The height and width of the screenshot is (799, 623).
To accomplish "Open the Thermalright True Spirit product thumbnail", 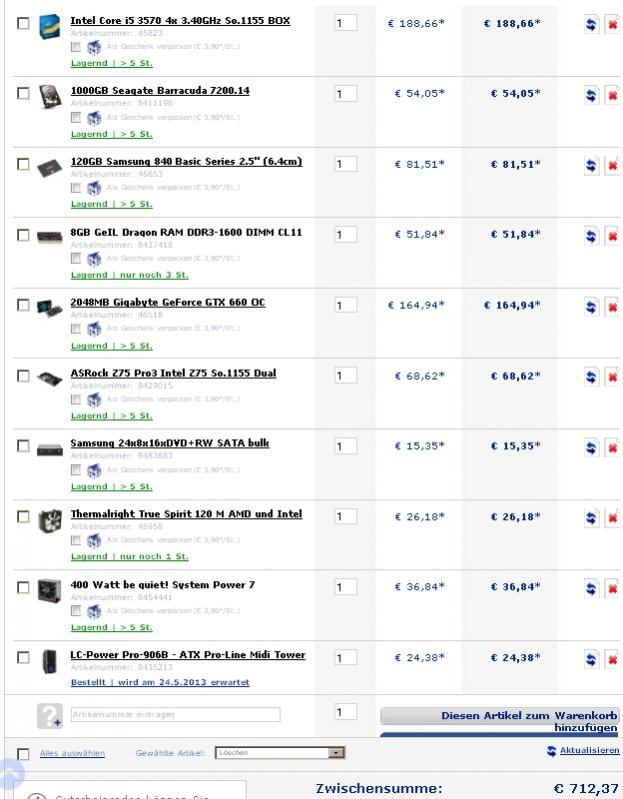I will click(50, 521).
